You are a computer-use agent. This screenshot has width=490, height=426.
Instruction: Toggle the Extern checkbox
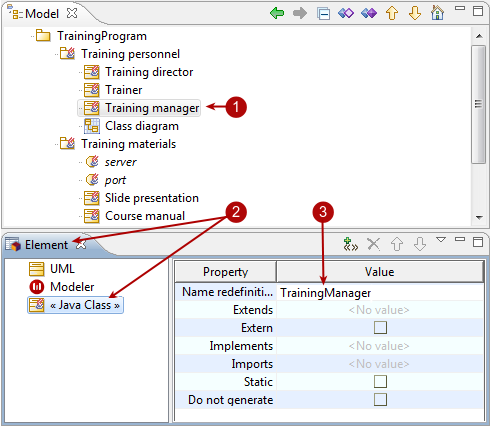click(380, 328)
